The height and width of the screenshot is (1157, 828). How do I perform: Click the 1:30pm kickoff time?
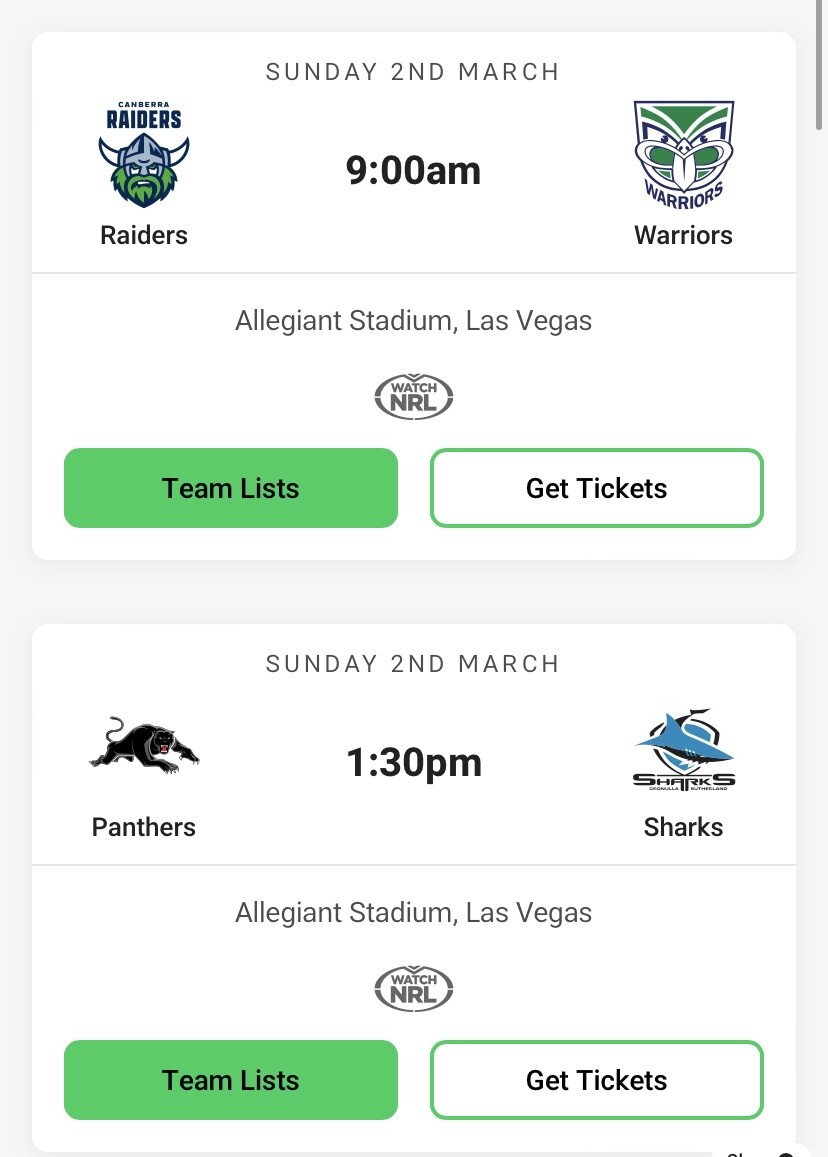414,763
